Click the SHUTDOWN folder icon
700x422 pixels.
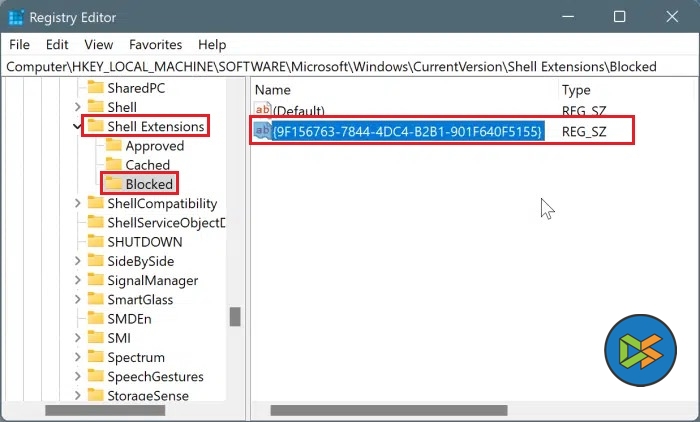tap(95, 241)
